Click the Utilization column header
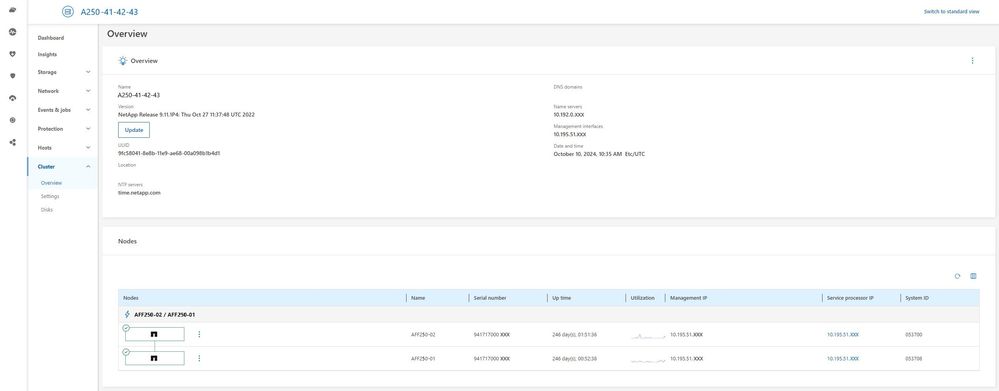The image size is (999, 391). click(642, 298)
